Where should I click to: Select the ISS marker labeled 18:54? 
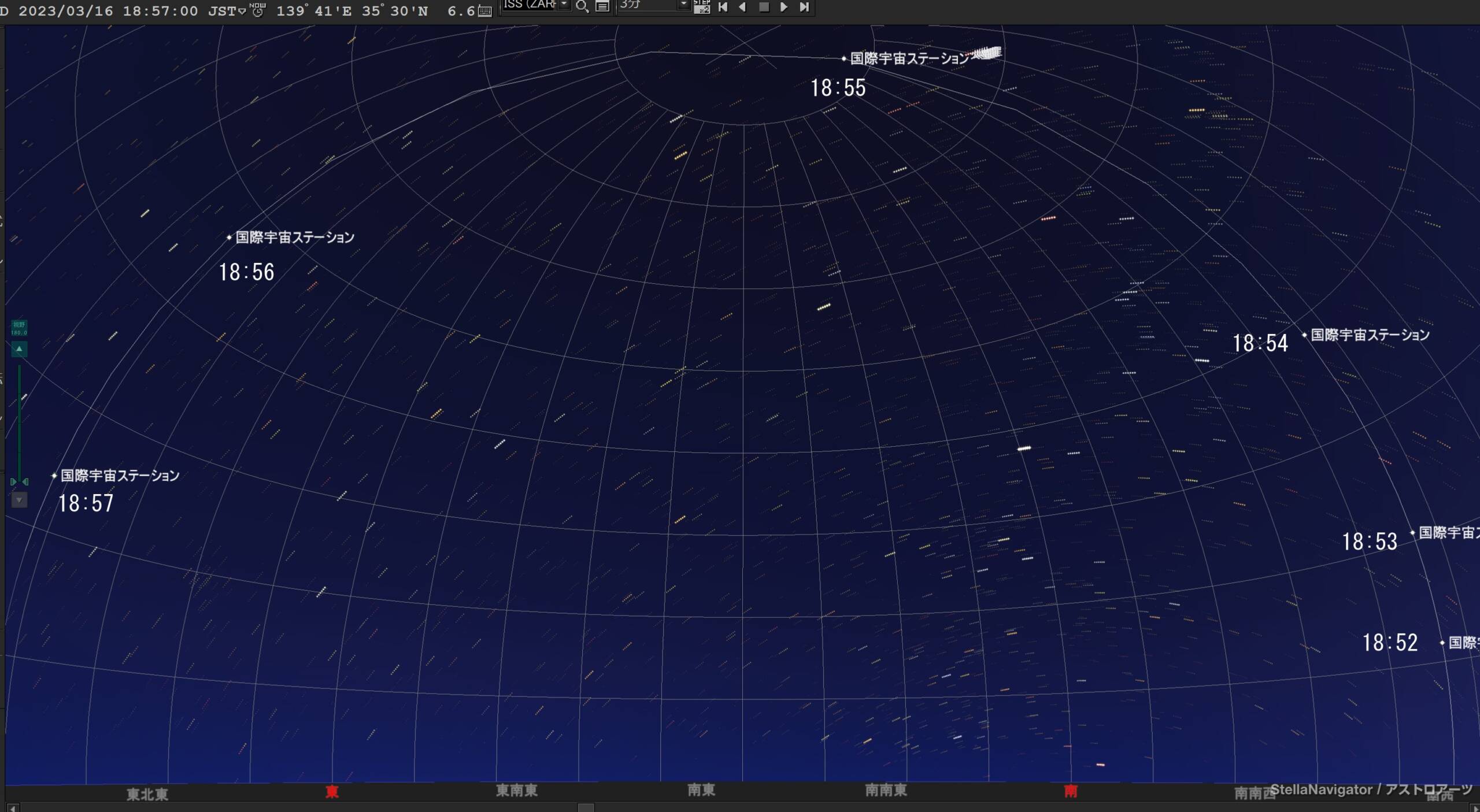[x=1304, y=335]
